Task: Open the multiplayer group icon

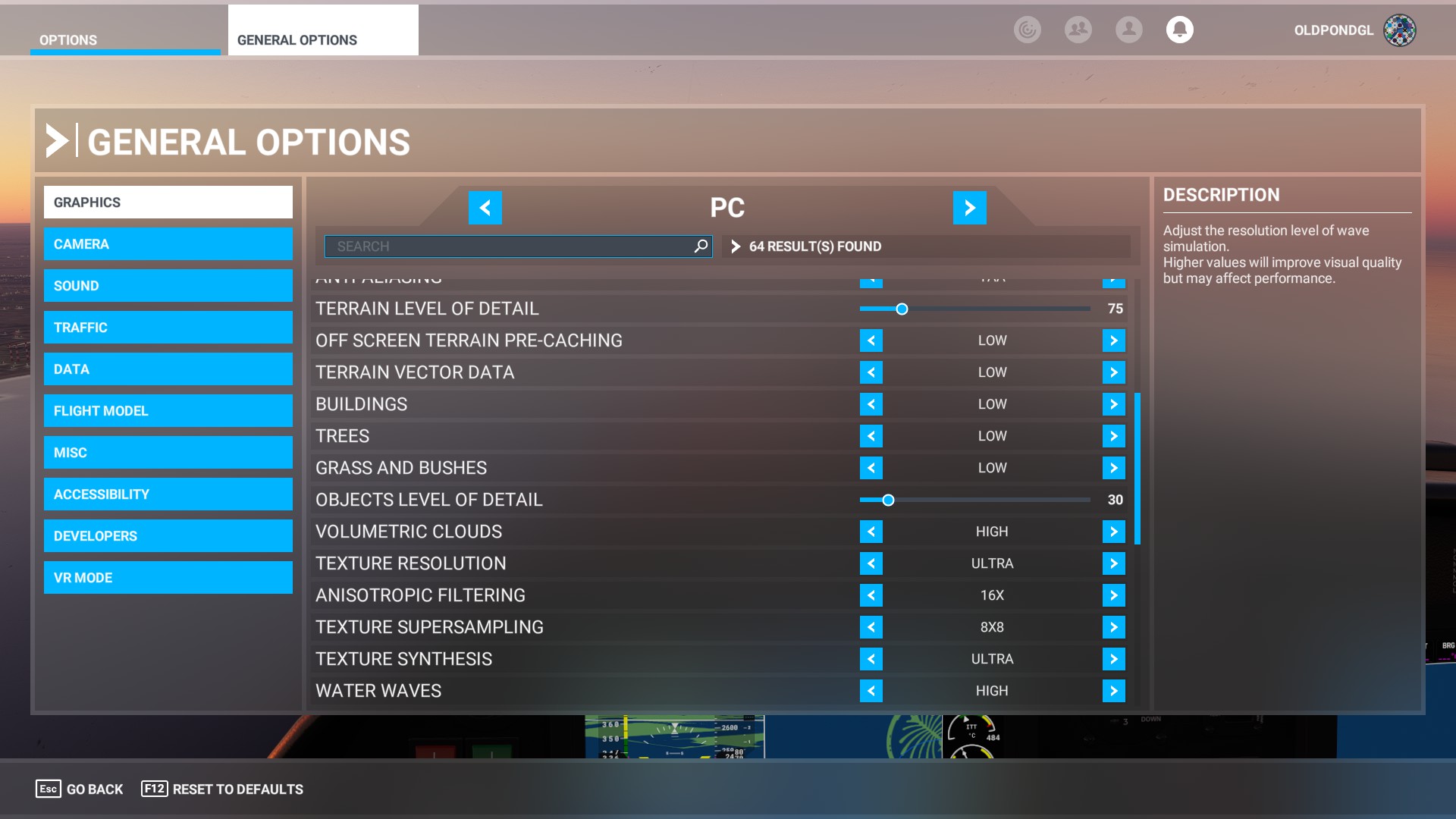Action: 1078,30
